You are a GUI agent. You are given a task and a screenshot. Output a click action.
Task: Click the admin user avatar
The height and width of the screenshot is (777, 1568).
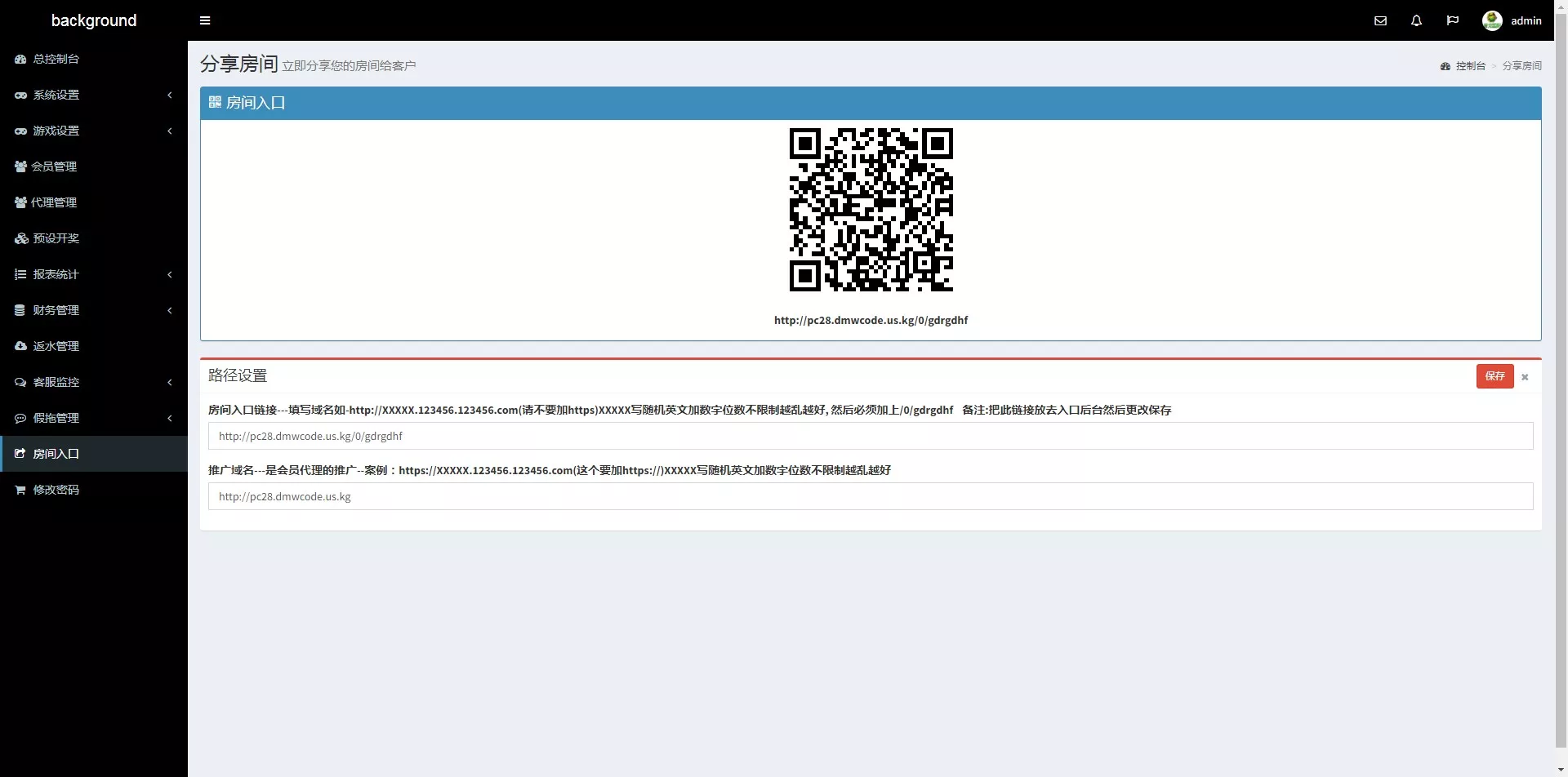(1492, 20)
